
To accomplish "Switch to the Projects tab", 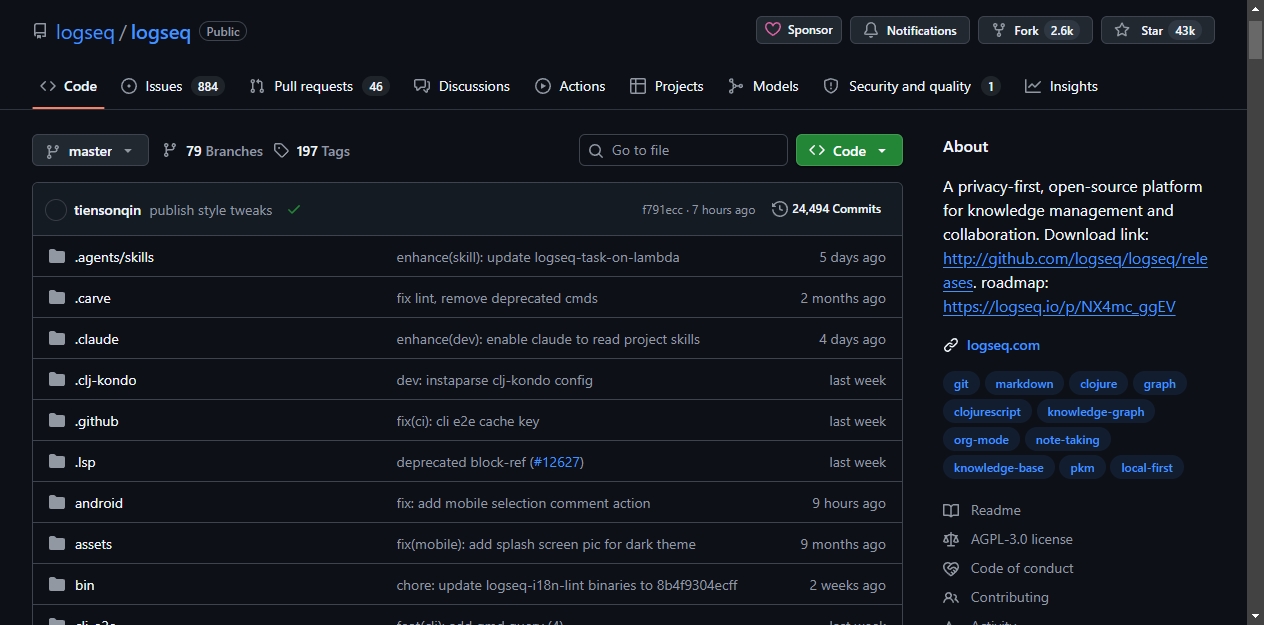I will pyautogui.click(x=667, y=86).
